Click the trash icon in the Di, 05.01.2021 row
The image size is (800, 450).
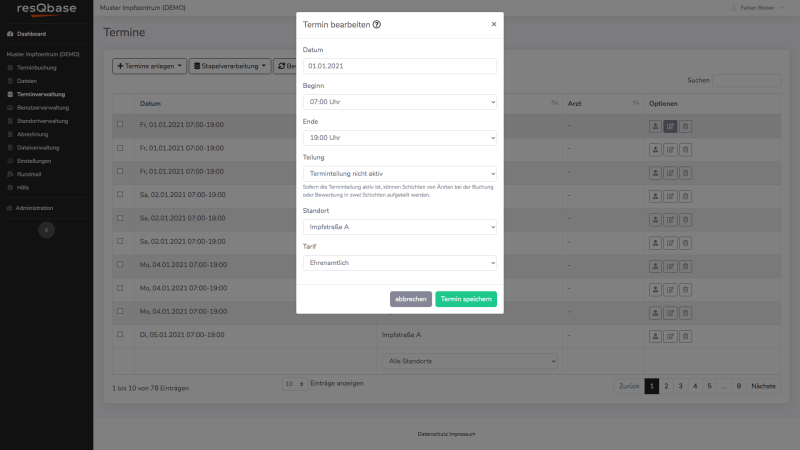click(685, 336)
